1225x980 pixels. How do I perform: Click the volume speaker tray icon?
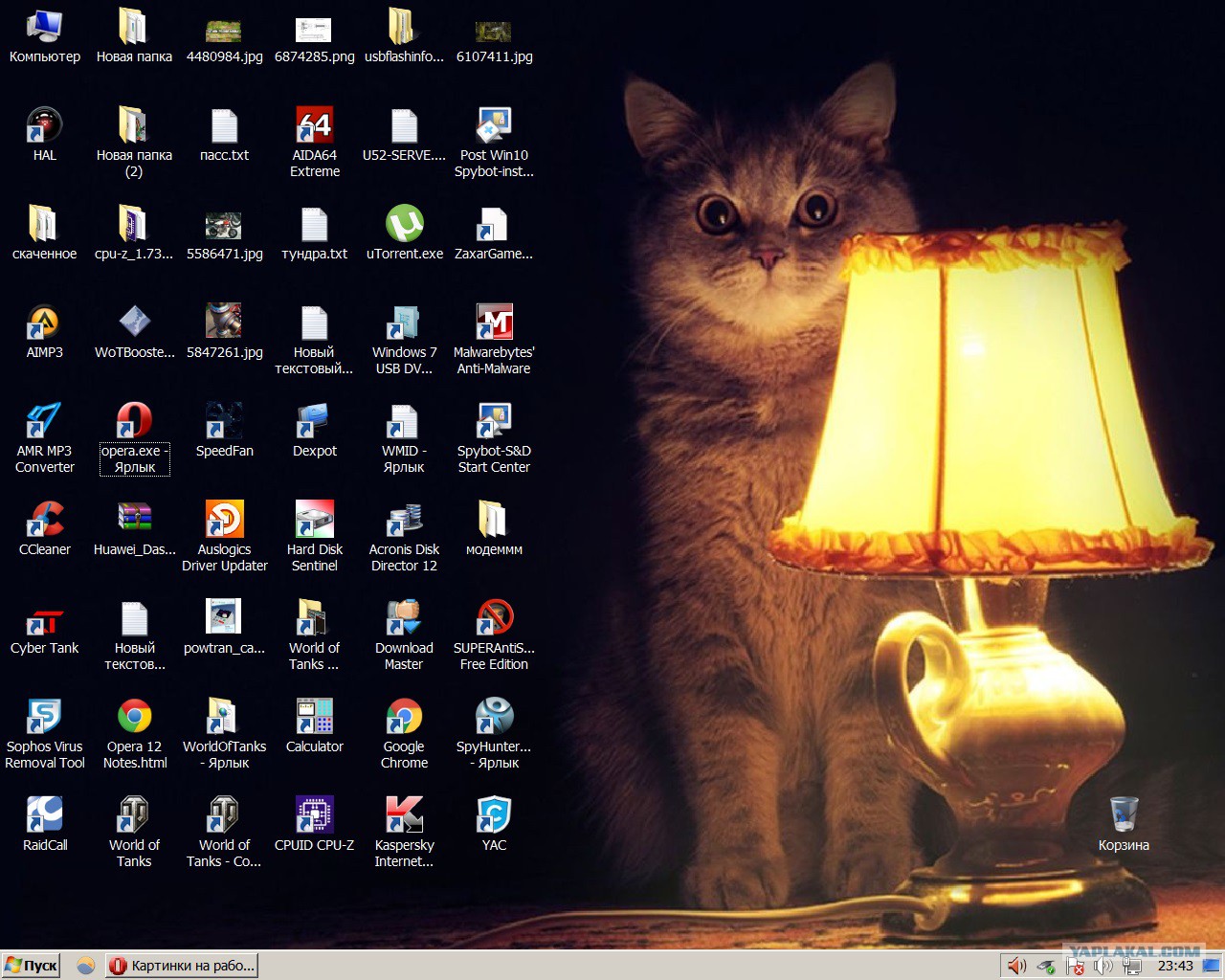click(1016, 967)
